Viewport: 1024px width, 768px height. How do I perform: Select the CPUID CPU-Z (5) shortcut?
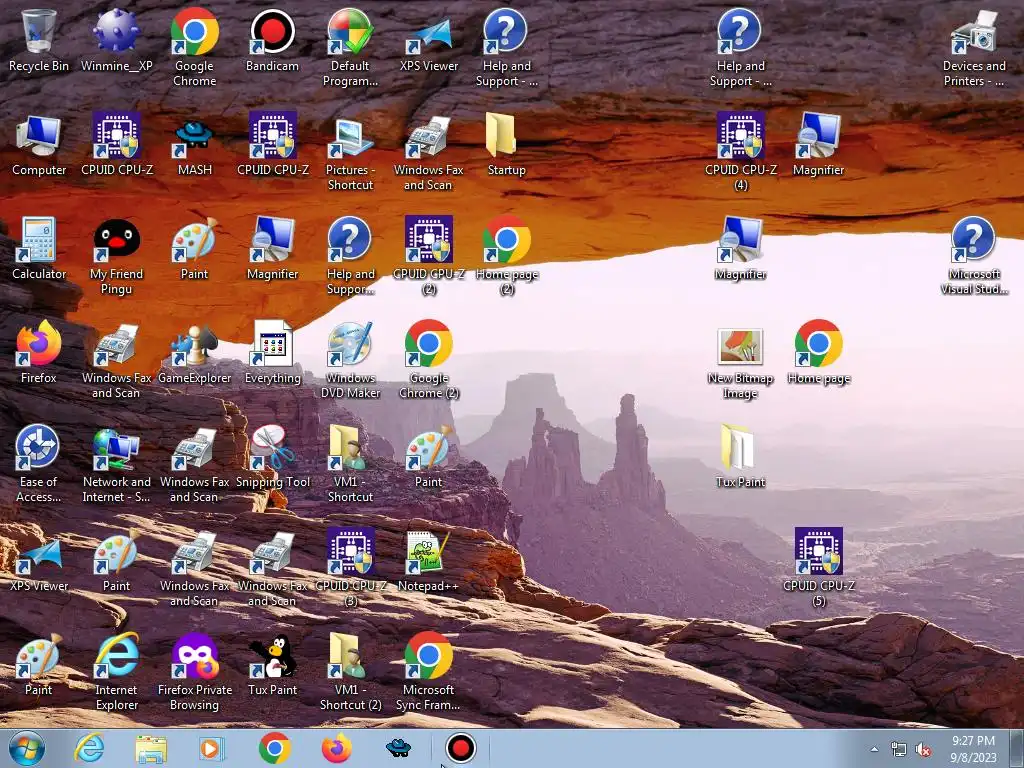click(x=818, y=568)
